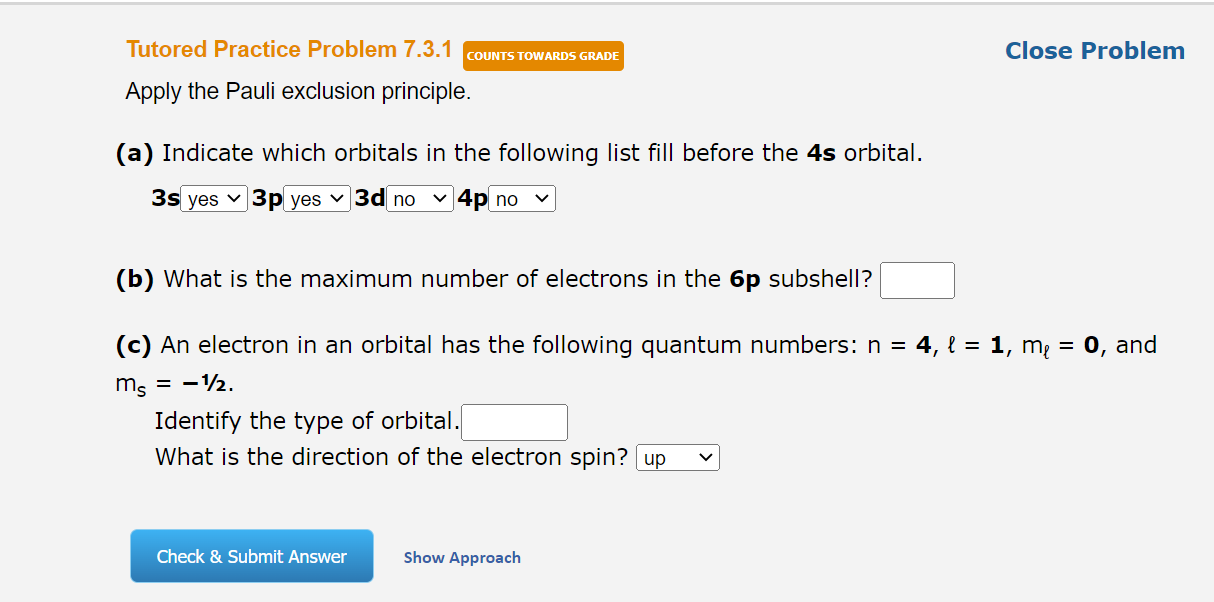
Task: Click the 6p subshell electrons answer box
Action: click(x=917, y=280)
